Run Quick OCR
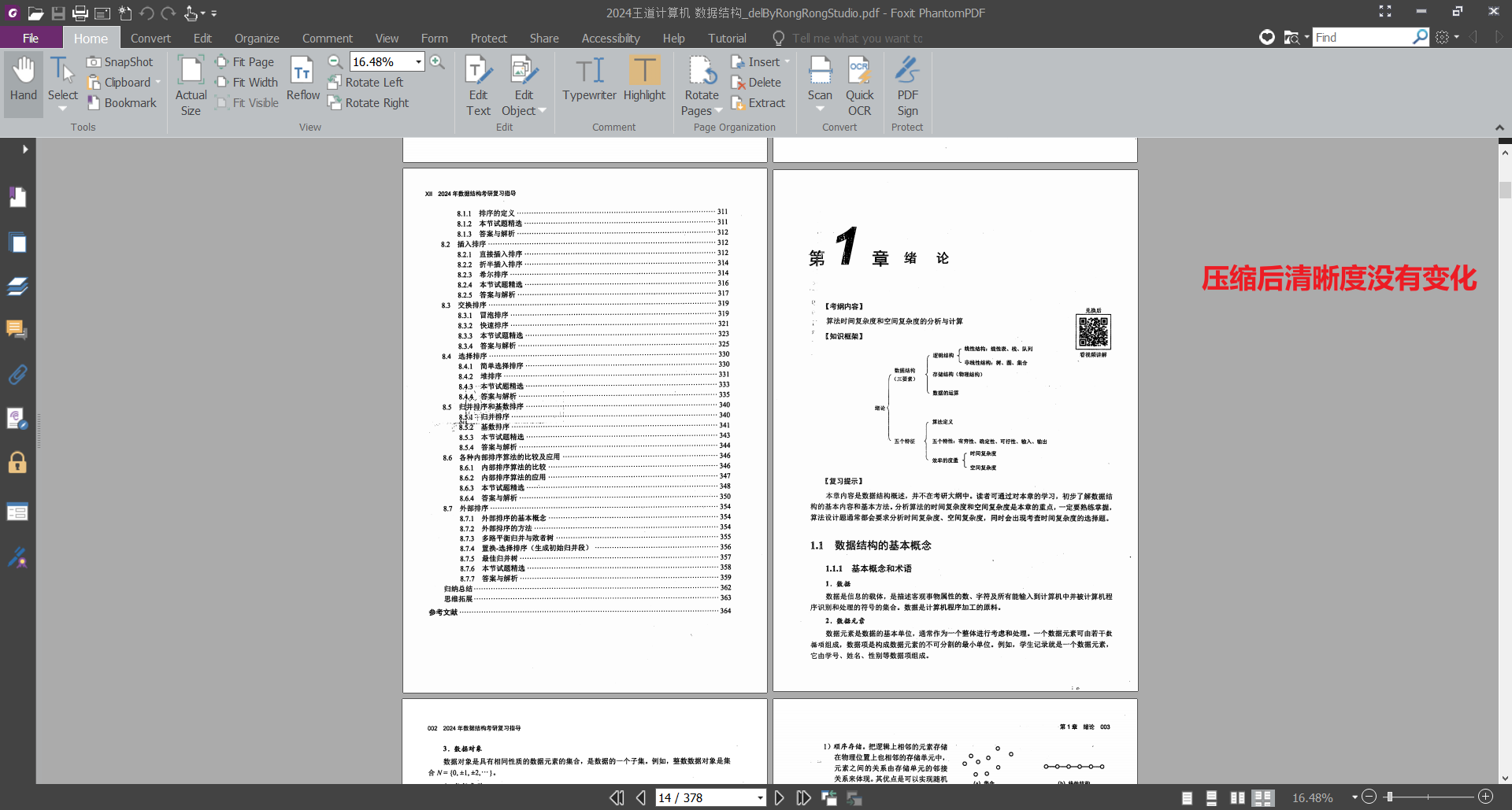Image resolution: width=1512 pixels, height=810 pixels. coord(859,86)
